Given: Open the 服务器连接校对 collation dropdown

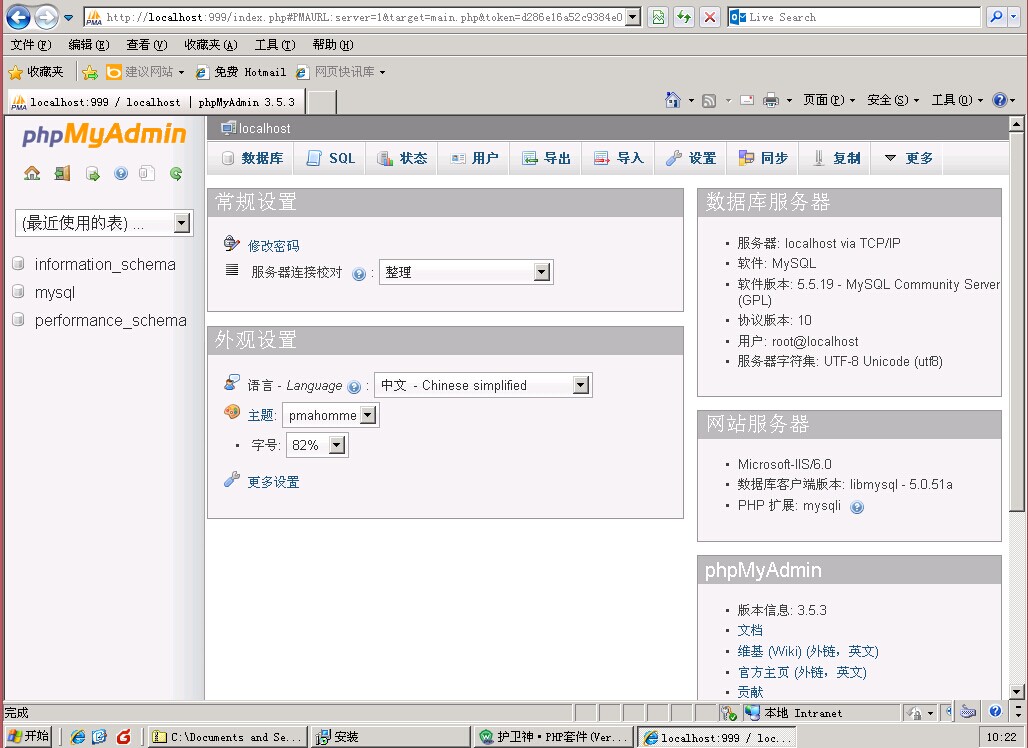Looking at the screenshot, I should point(466,272).
